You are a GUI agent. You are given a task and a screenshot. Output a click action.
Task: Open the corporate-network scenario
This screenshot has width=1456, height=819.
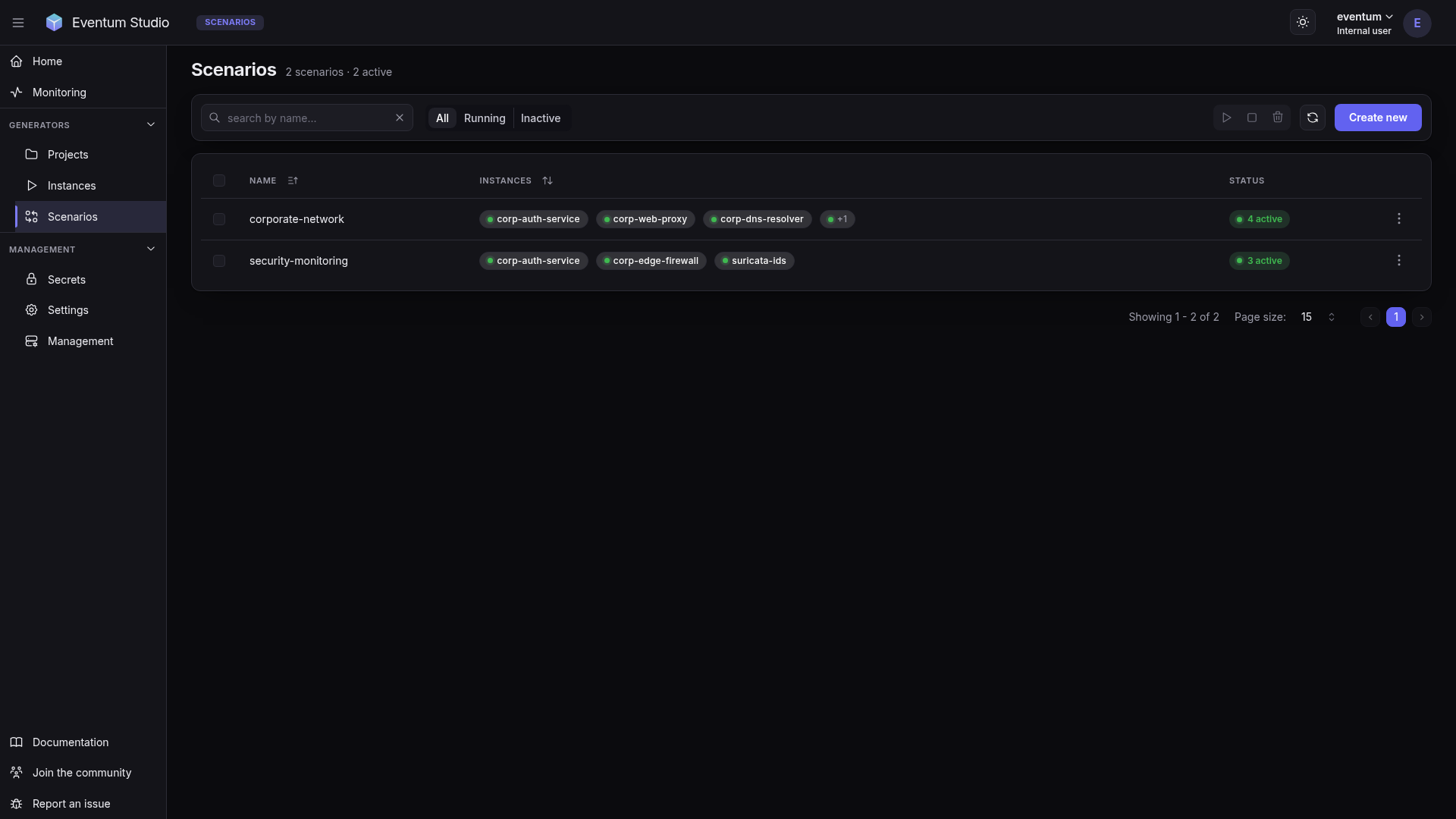click(x=297, y=219)
